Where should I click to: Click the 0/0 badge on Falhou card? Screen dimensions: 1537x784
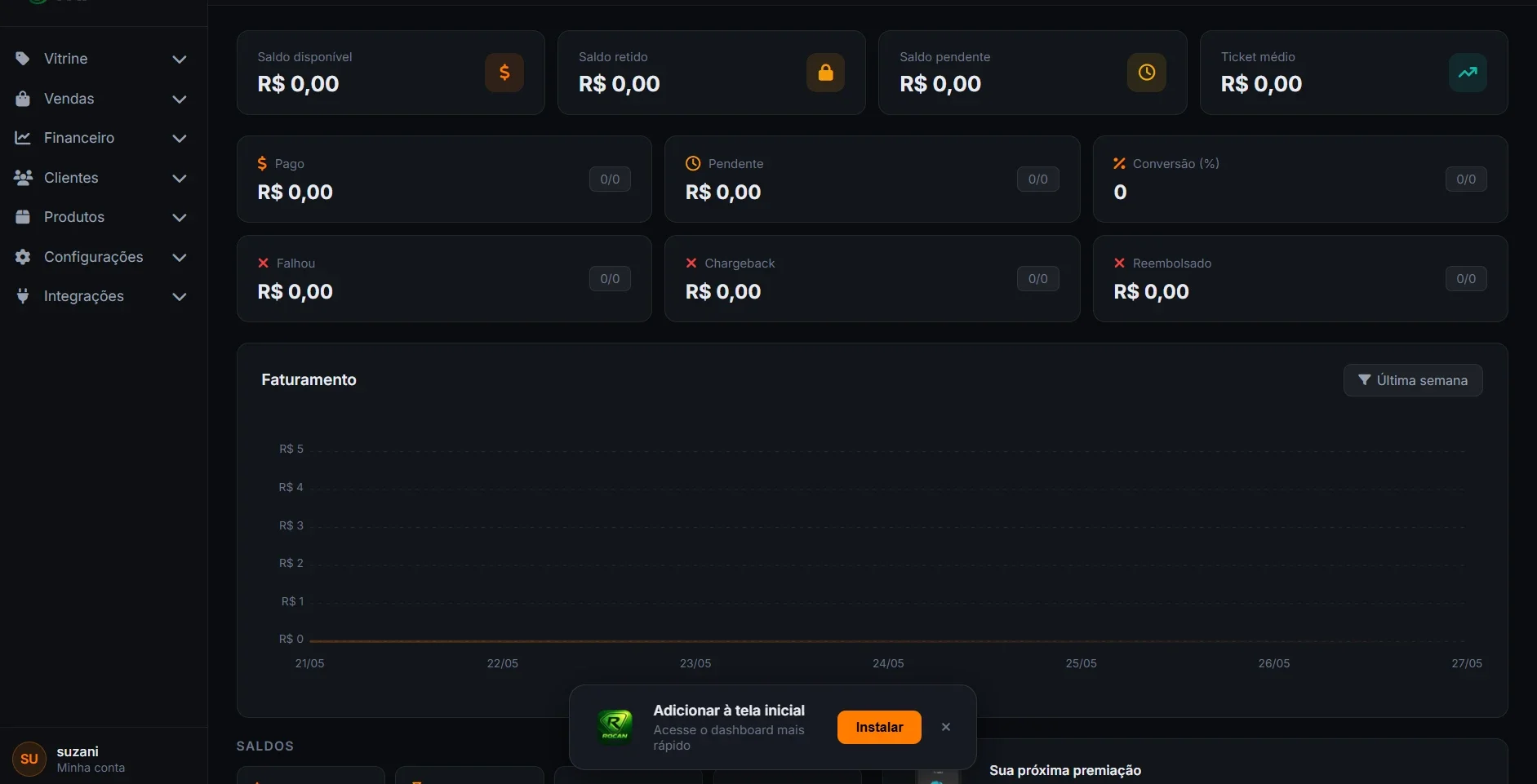click(610, 279)
